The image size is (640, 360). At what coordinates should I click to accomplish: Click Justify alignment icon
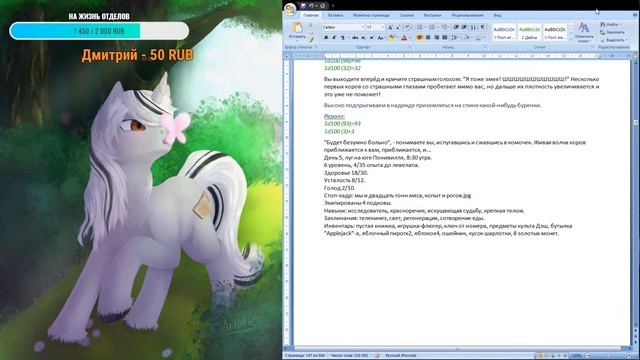[x=445, y=38]
